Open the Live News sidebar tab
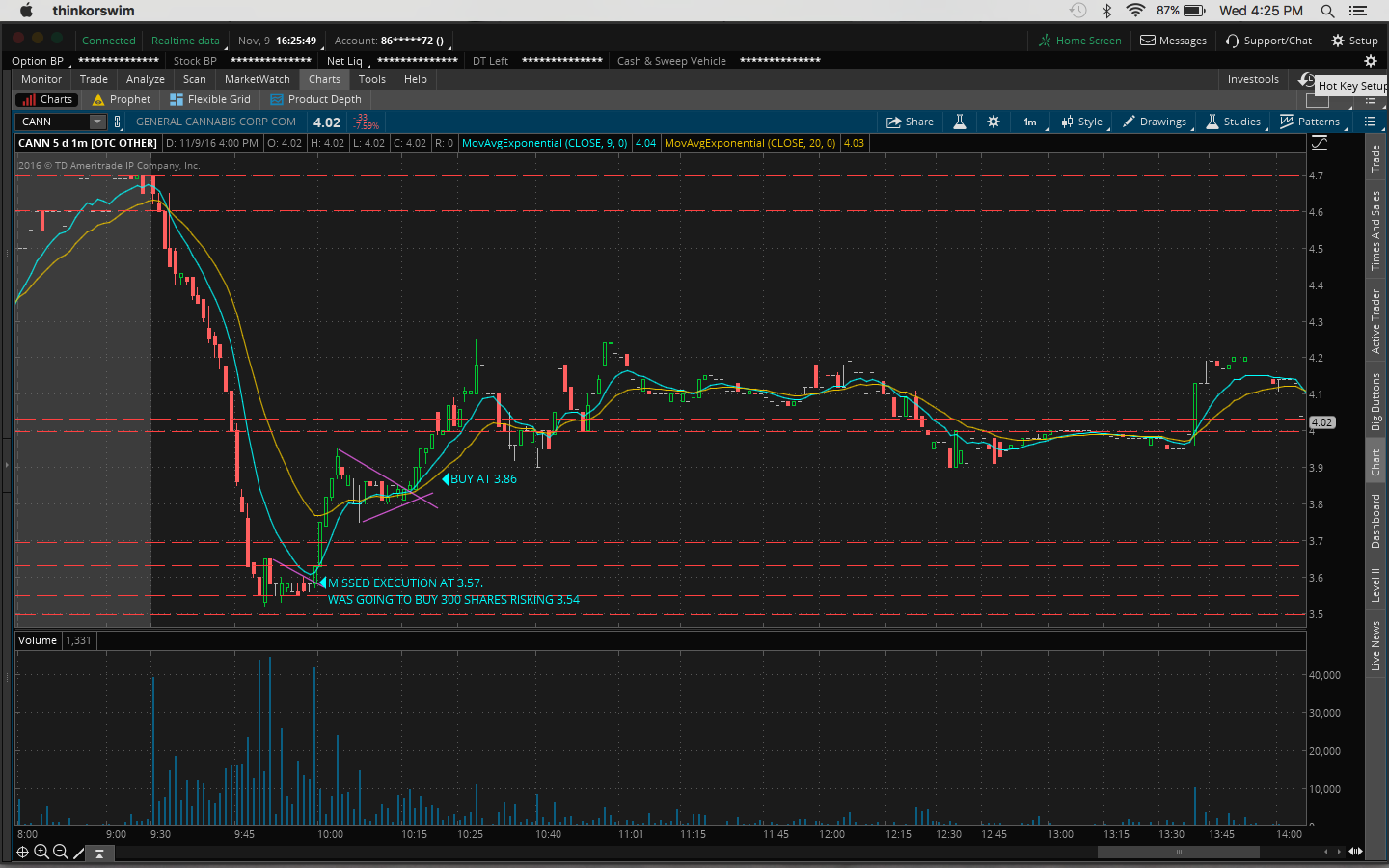Image resolution: width=1389 pixels, height=868 pixels. point(1375,646)
